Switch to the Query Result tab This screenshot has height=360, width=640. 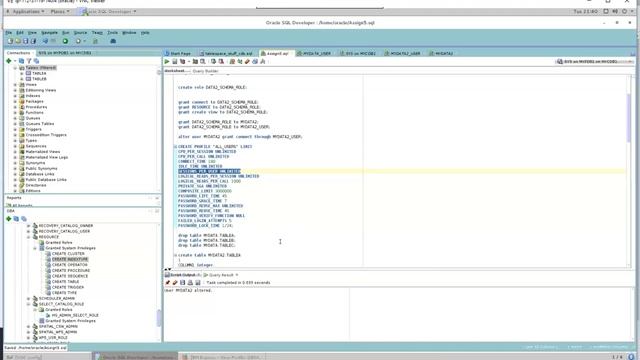tap(221, 275)
